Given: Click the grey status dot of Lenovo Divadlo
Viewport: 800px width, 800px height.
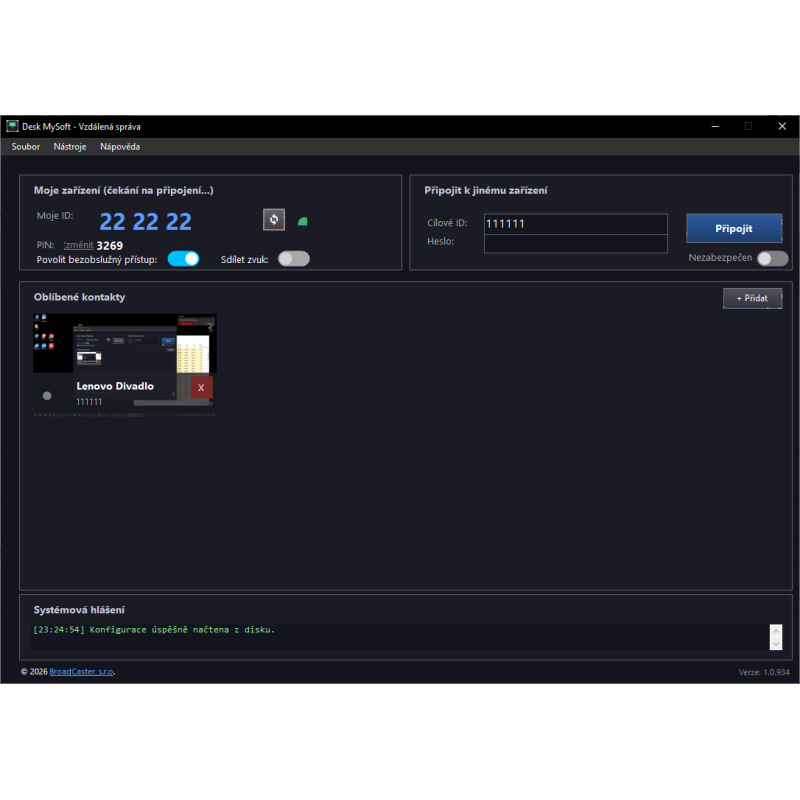Looking at the screenshot, I should click(47, 395).
